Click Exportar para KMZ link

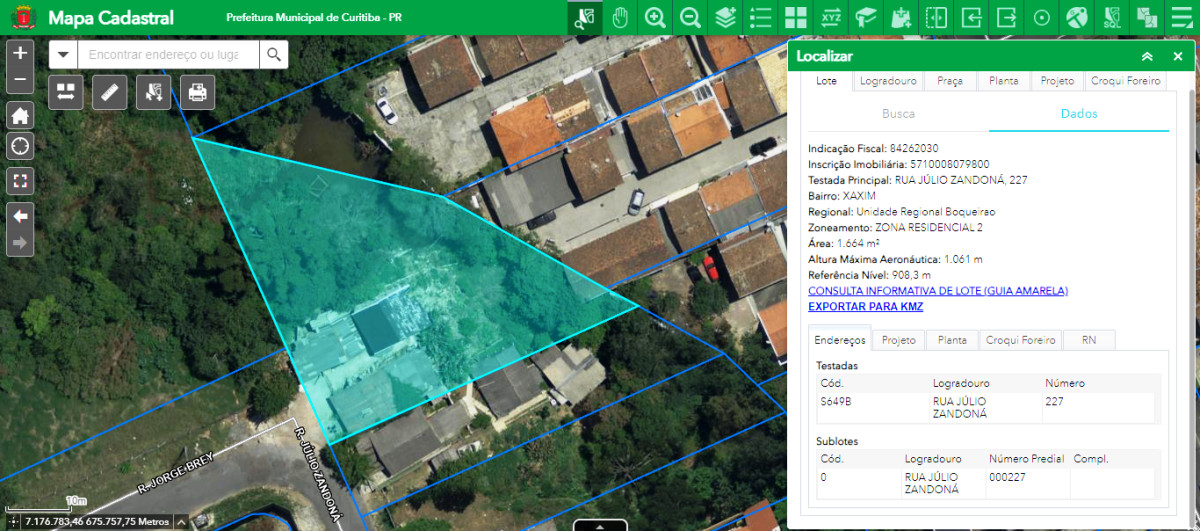pos(866,307)
